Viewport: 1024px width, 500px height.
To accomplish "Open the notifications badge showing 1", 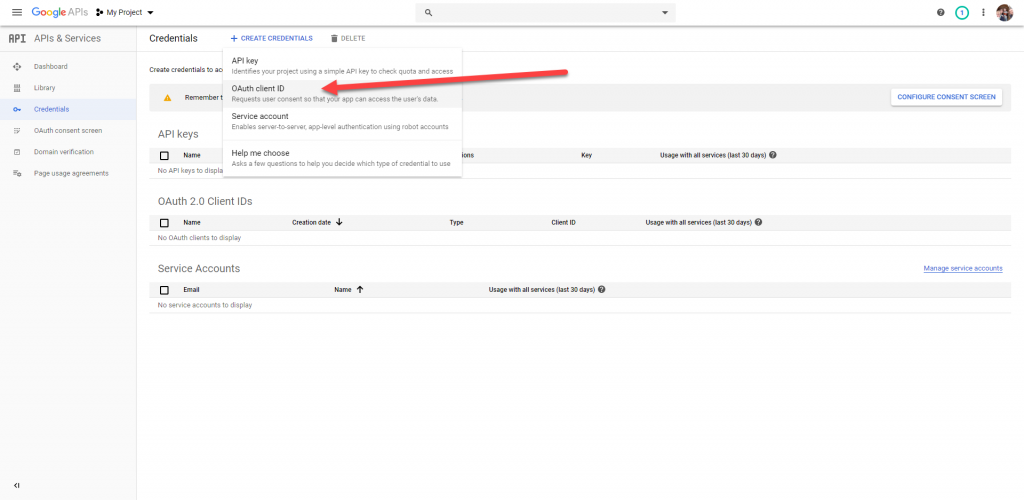I will (961, 12).
